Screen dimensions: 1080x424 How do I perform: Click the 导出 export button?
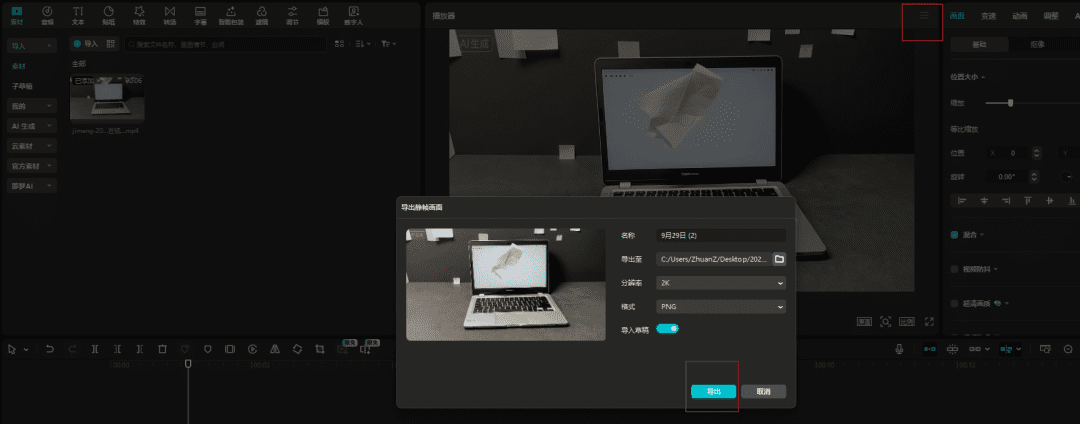713,391
